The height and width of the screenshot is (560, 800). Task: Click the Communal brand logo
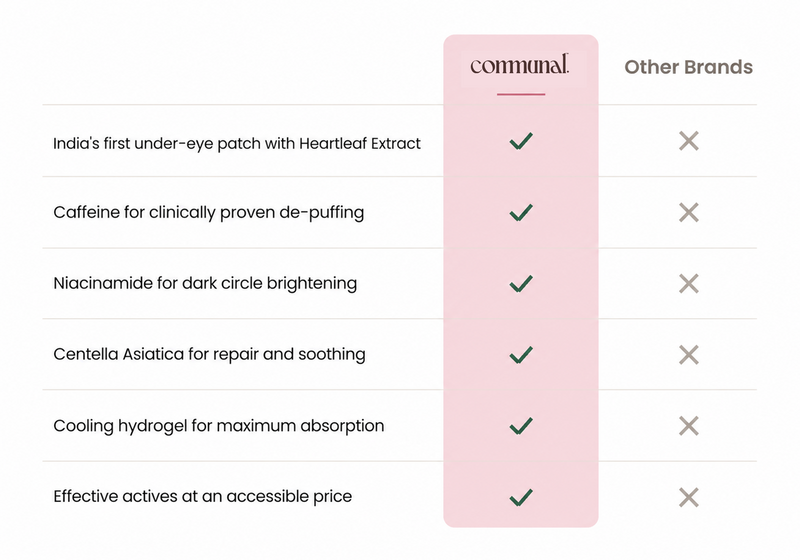click(x=519, y=65)
